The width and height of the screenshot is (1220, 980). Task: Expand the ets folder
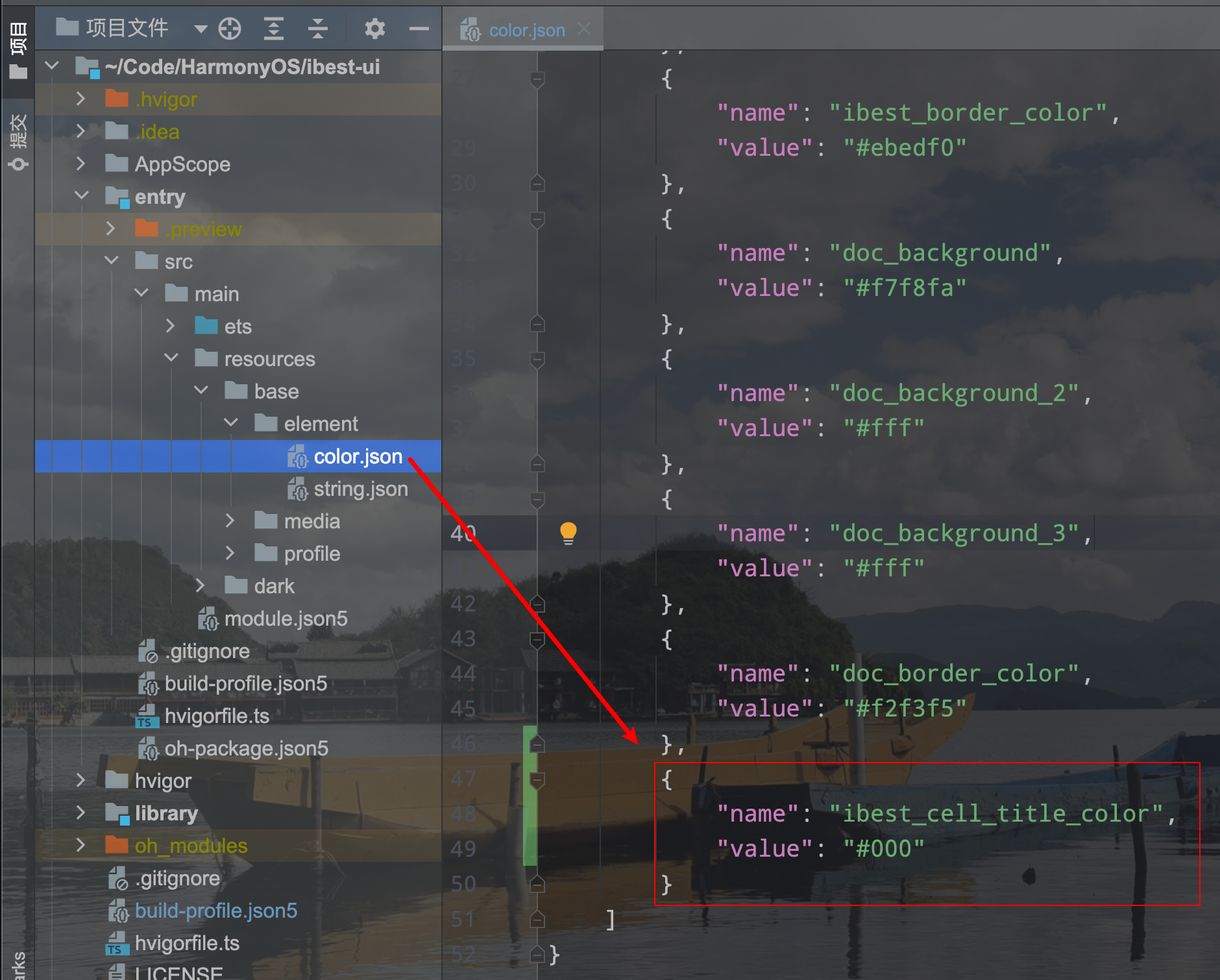pos(170,326)
